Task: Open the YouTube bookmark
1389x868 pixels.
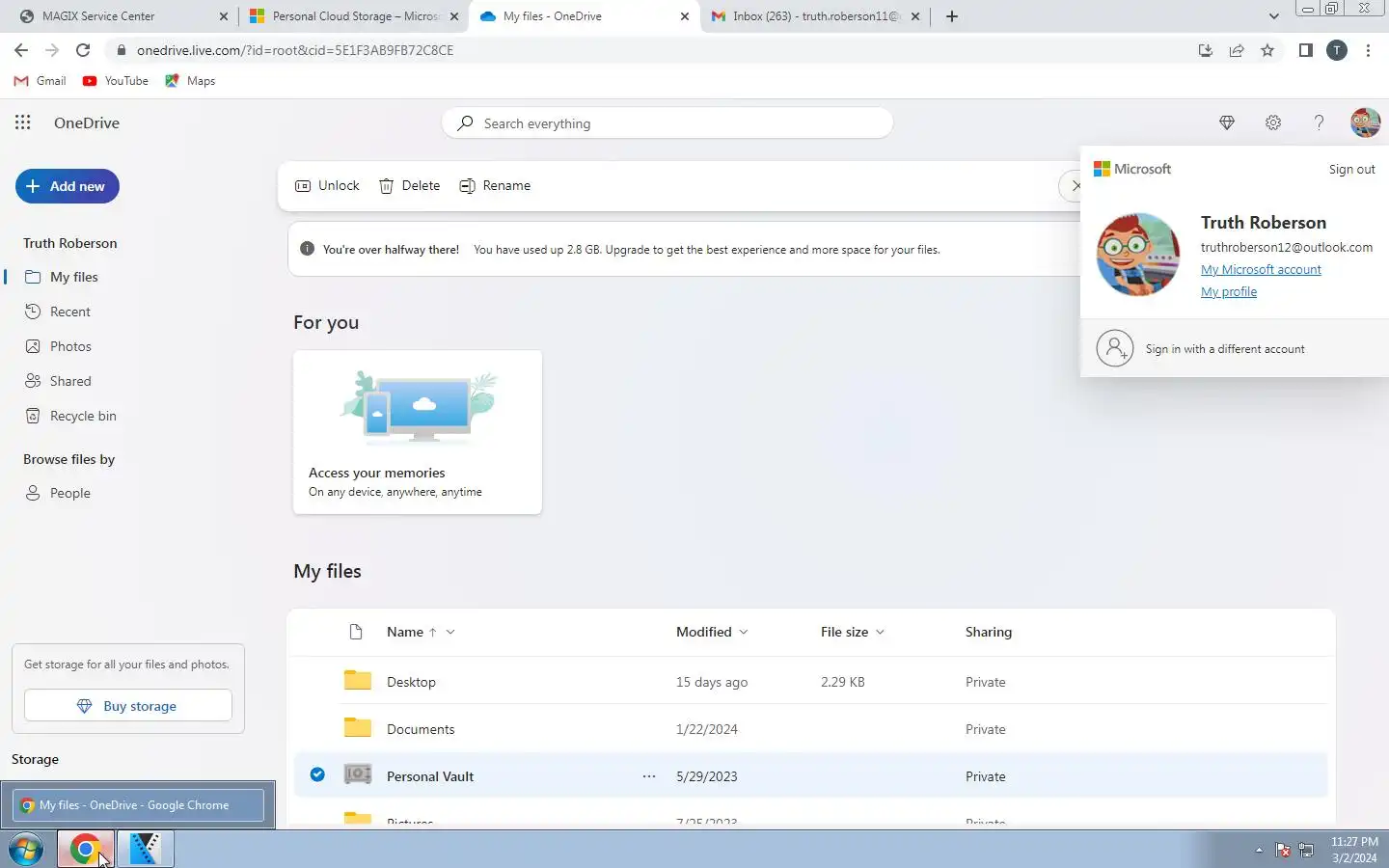Action: click(x=116, y=81)
